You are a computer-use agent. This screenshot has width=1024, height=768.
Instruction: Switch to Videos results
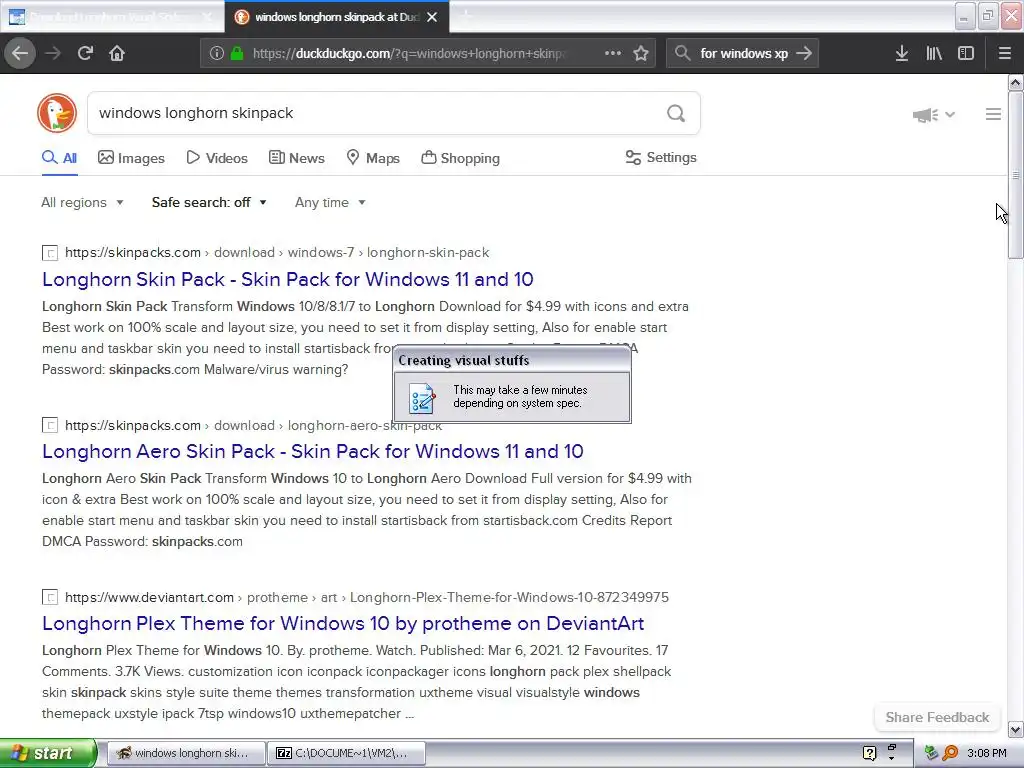[x=217, y=158]
